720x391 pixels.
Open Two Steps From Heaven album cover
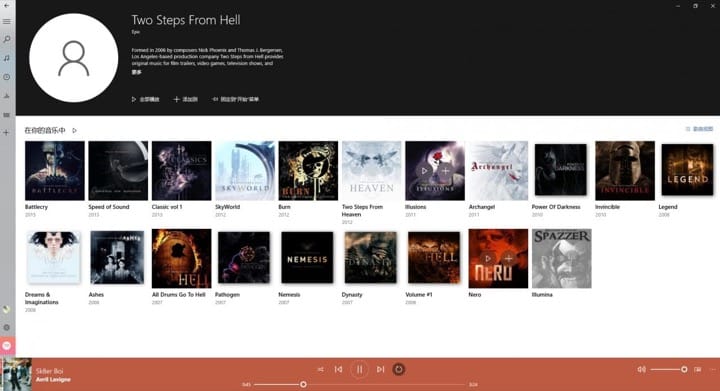coord(371,171)
